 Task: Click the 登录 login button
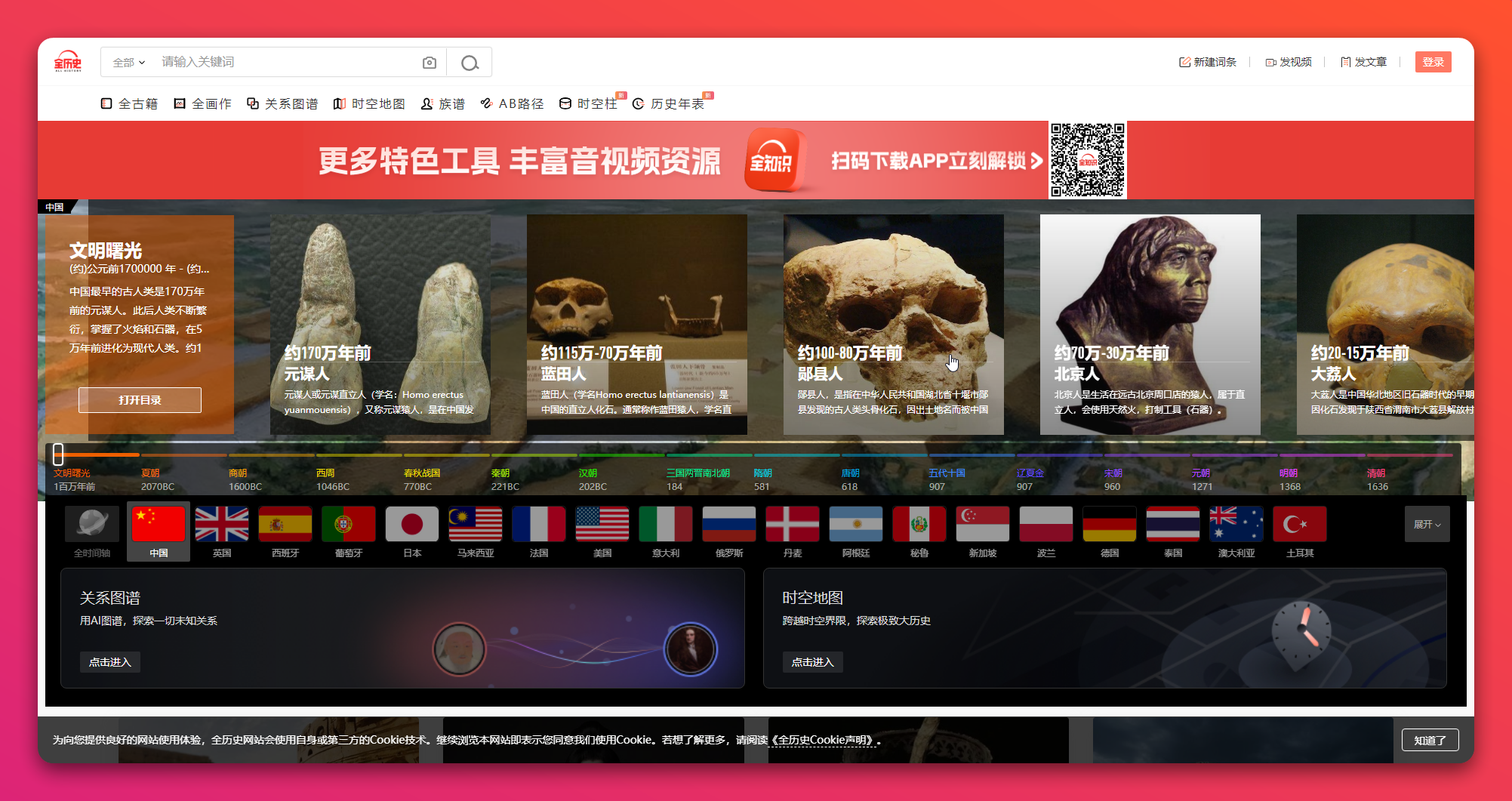[x=1433, y=62]
